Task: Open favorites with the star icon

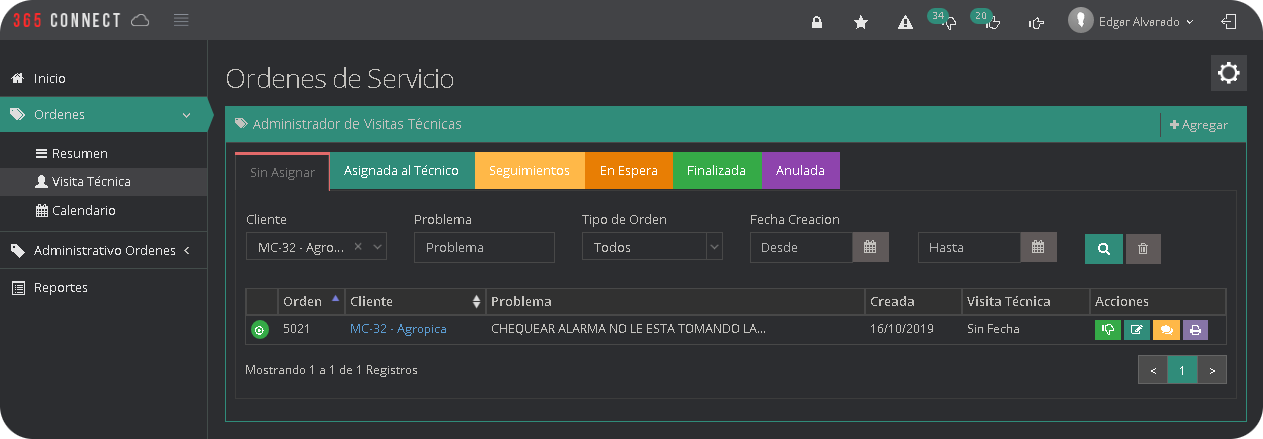Action: pos(860,22)
